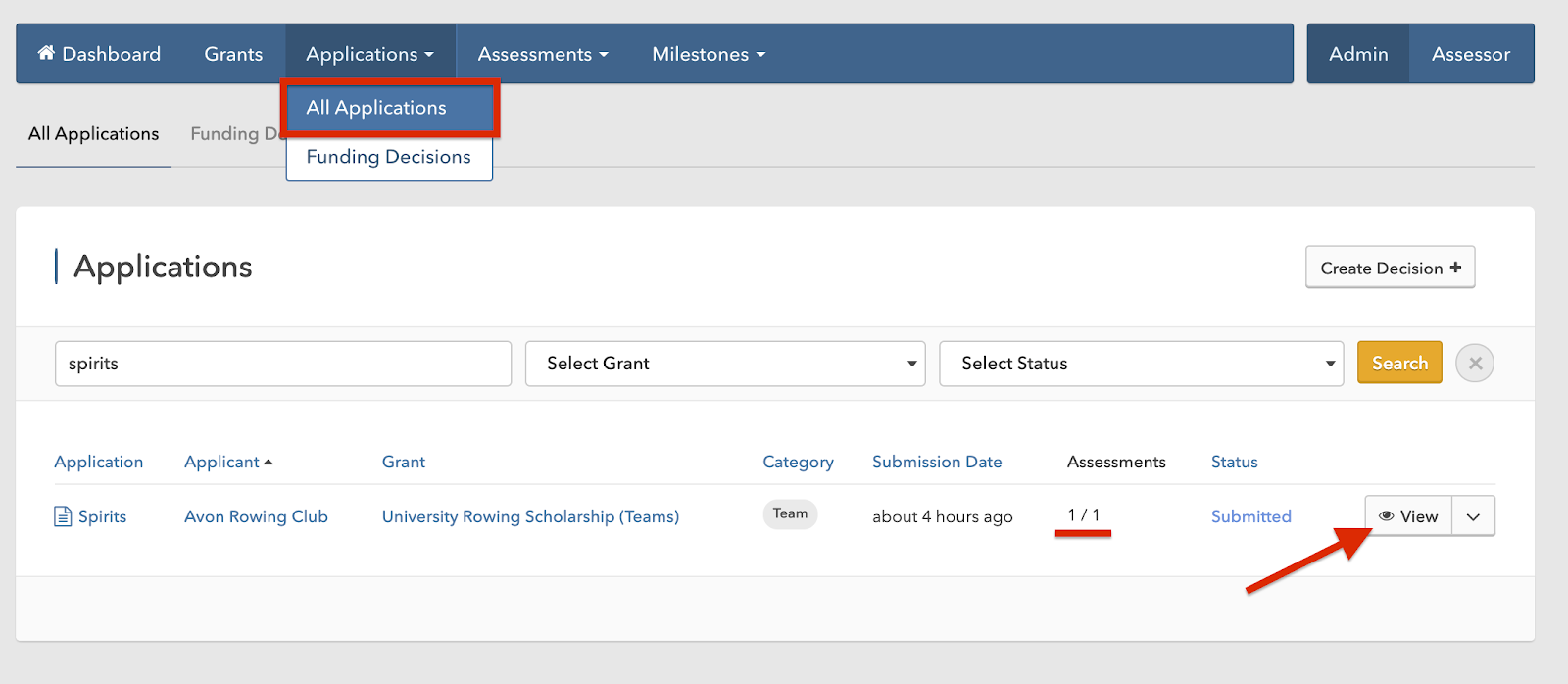Go to the Grants menu item
Screen dimensions: 1568x684
pyautogui.click(x=233, y=54)
